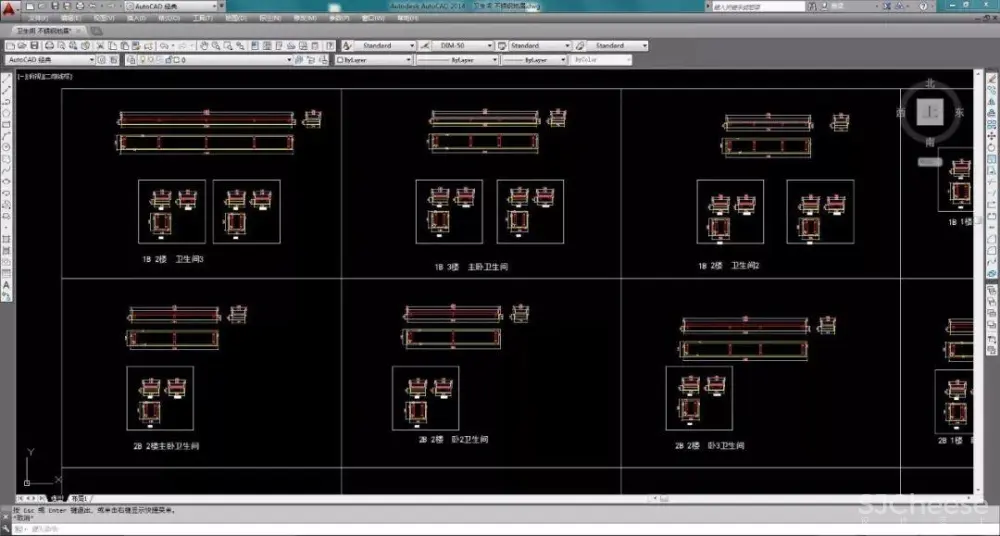Open the 插入(I) menu
This screenshot has height=536, width=1000.
click(136, 19)
